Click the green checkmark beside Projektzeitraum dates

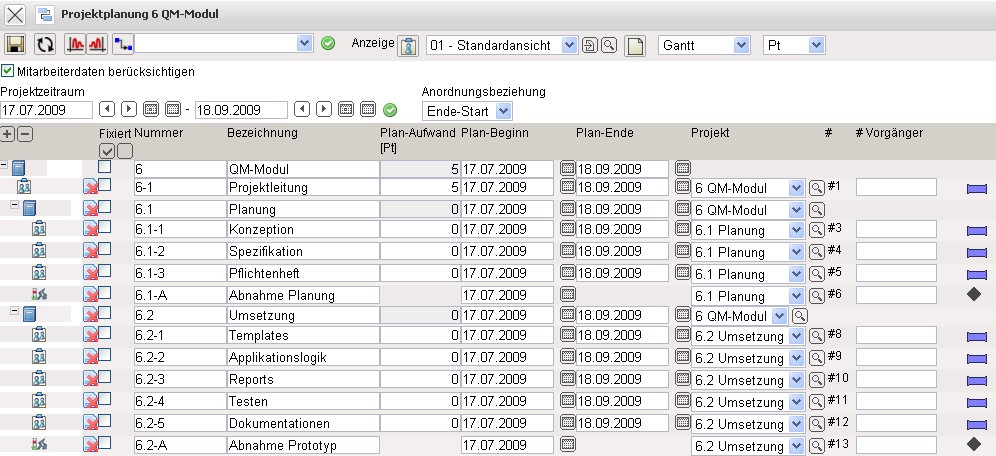390,109
